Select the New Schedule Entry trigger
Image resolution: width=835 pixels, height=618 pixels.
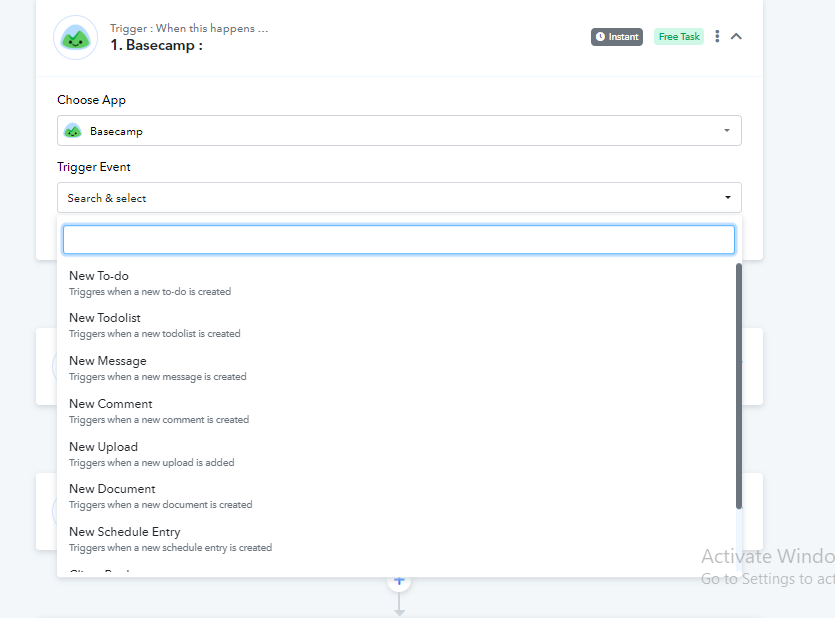[396, 539]
